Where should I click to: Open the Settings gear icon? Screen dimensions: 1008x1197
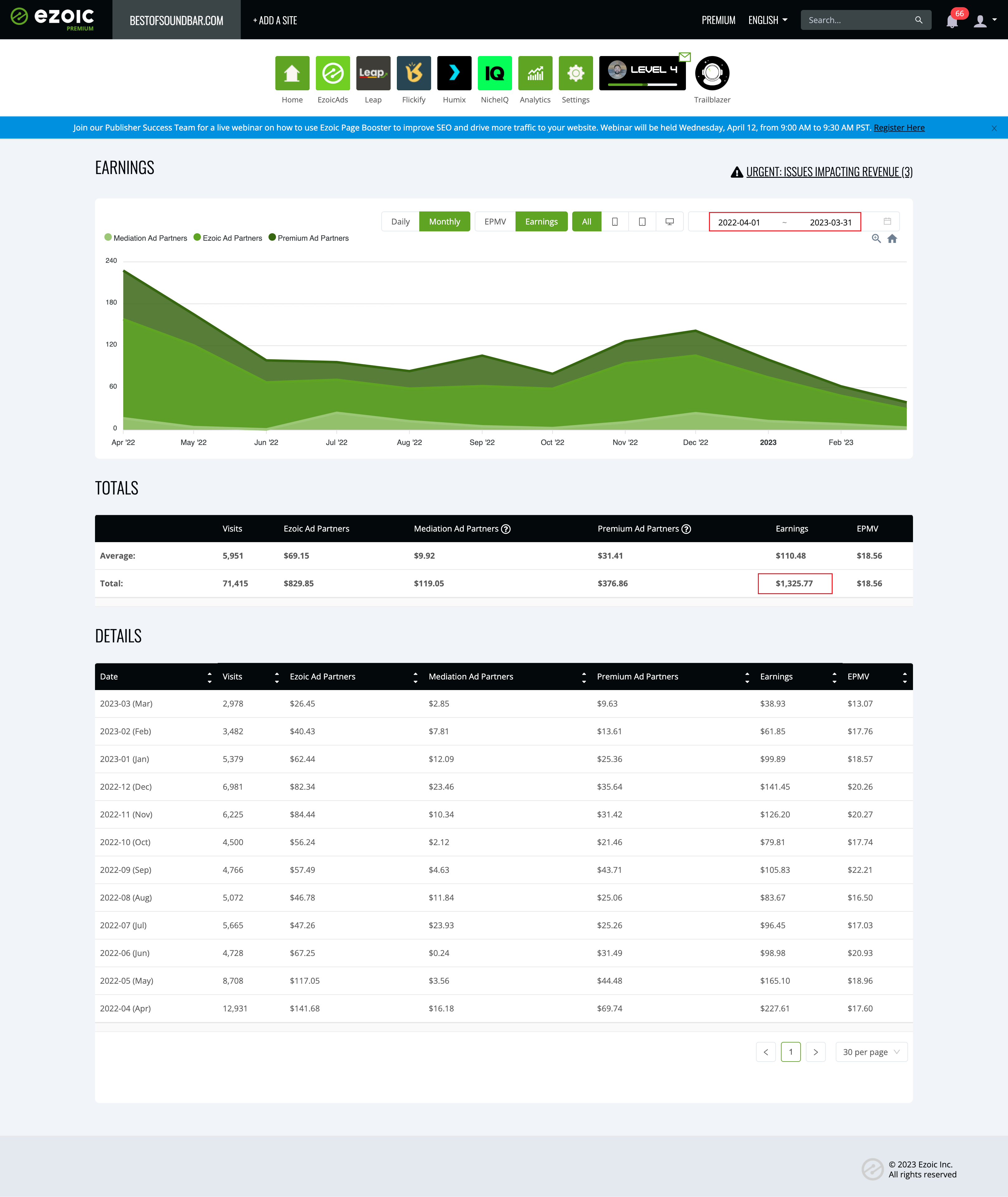click(x=575, y=73)
